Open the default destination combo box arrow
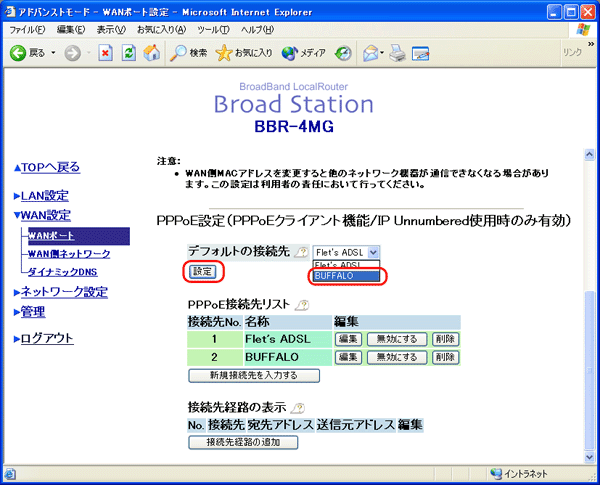 373,253
